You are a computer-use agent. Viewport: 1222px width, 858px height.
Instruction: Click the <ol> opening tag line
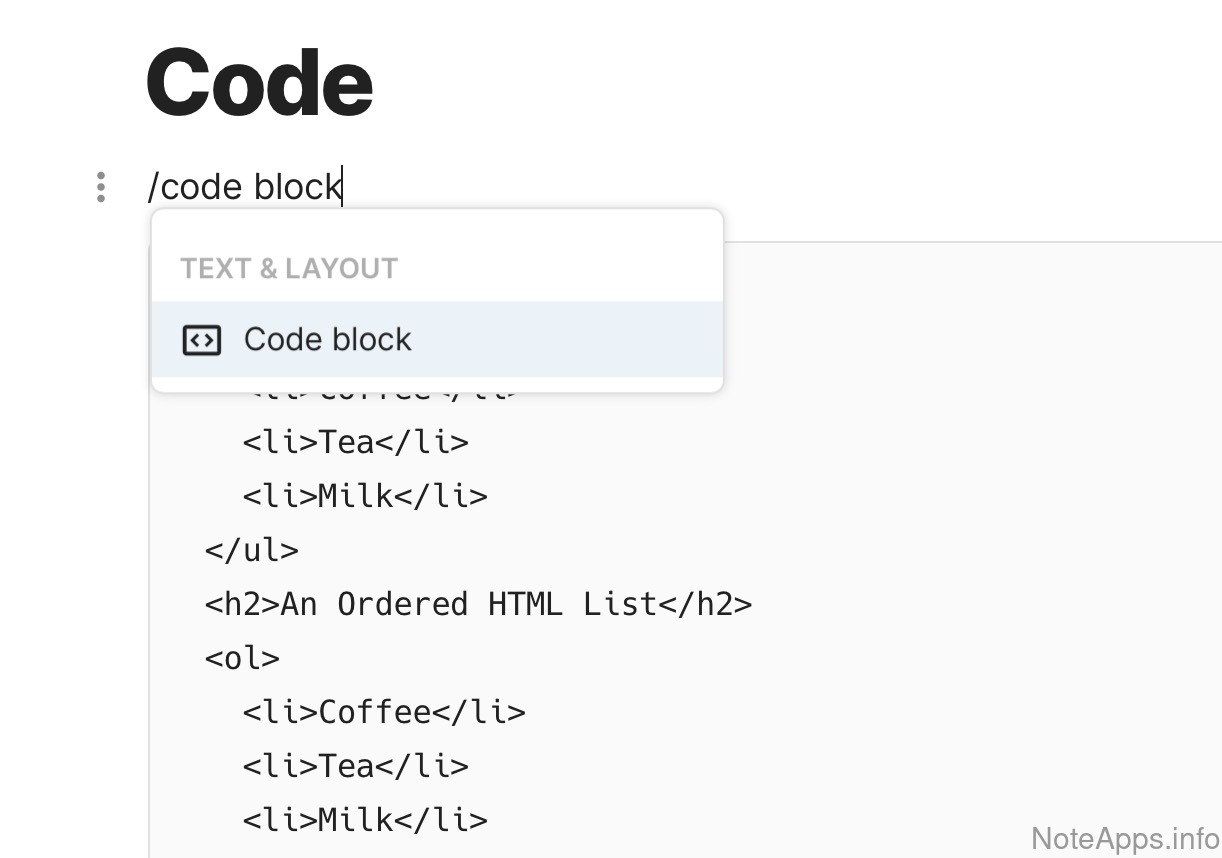[x=242, y=658]
